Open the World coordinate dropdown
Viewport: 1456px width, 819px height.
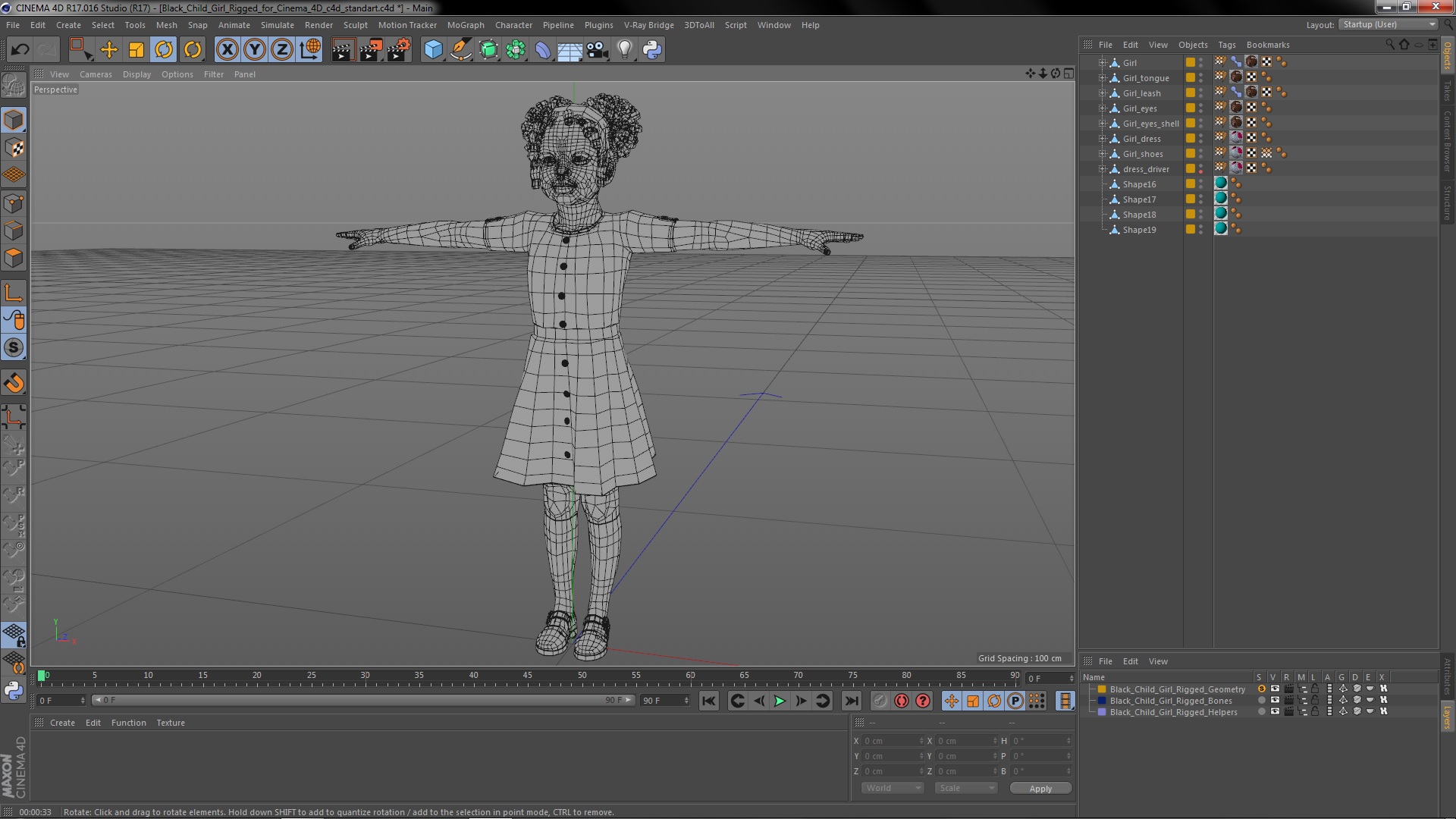point(893,788)
